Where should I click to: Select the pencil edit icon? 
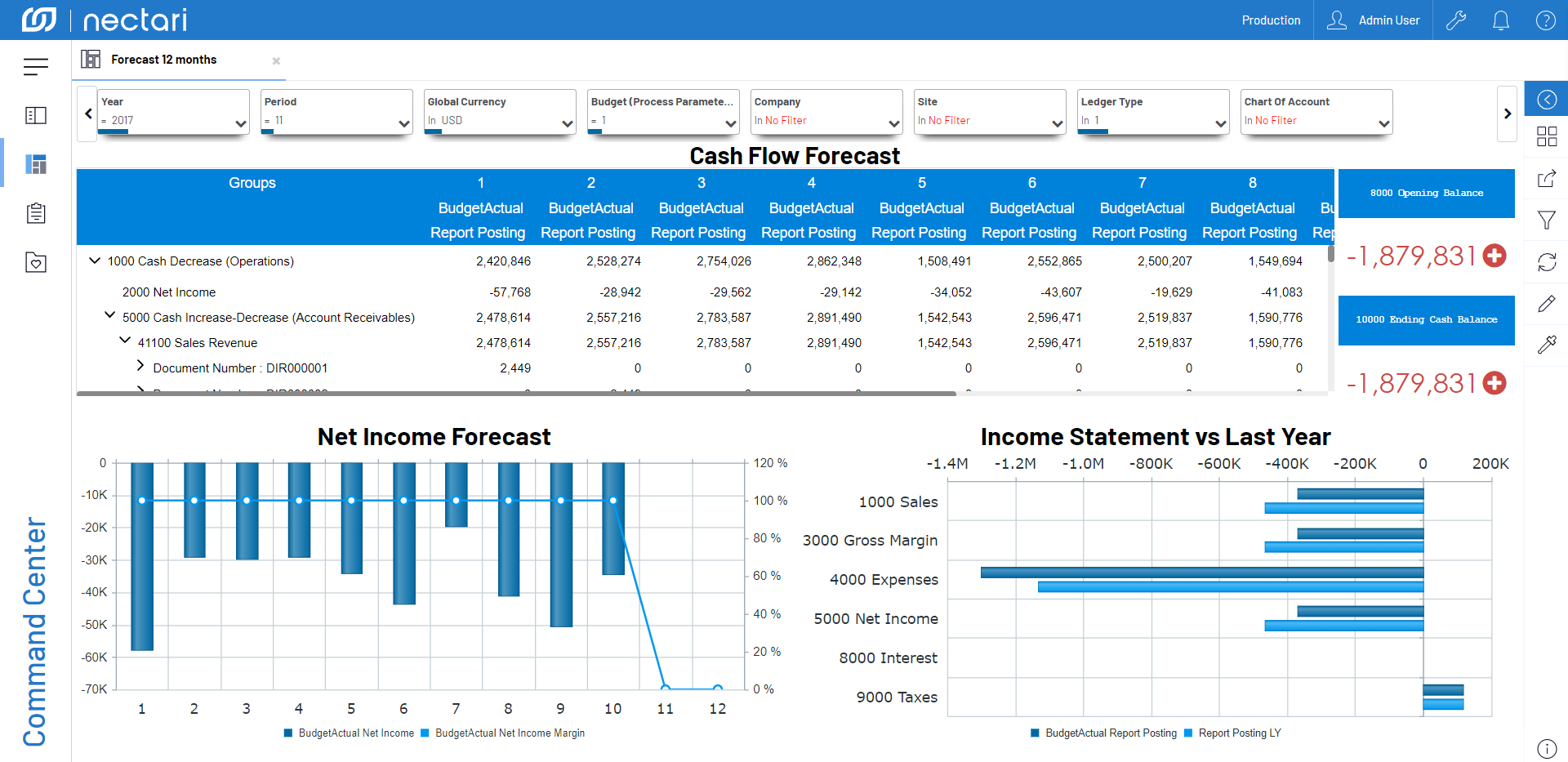(1547, 304)
